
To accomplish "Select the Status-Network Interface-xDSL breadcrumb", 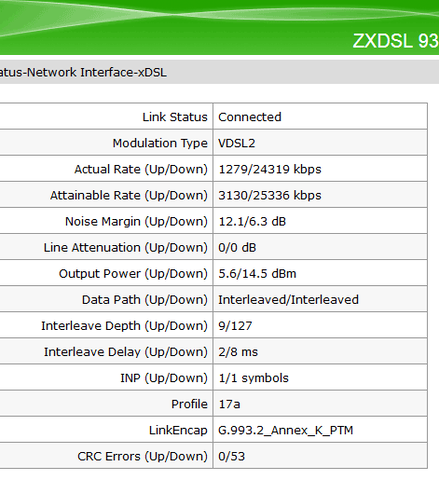I will [83, 72].
